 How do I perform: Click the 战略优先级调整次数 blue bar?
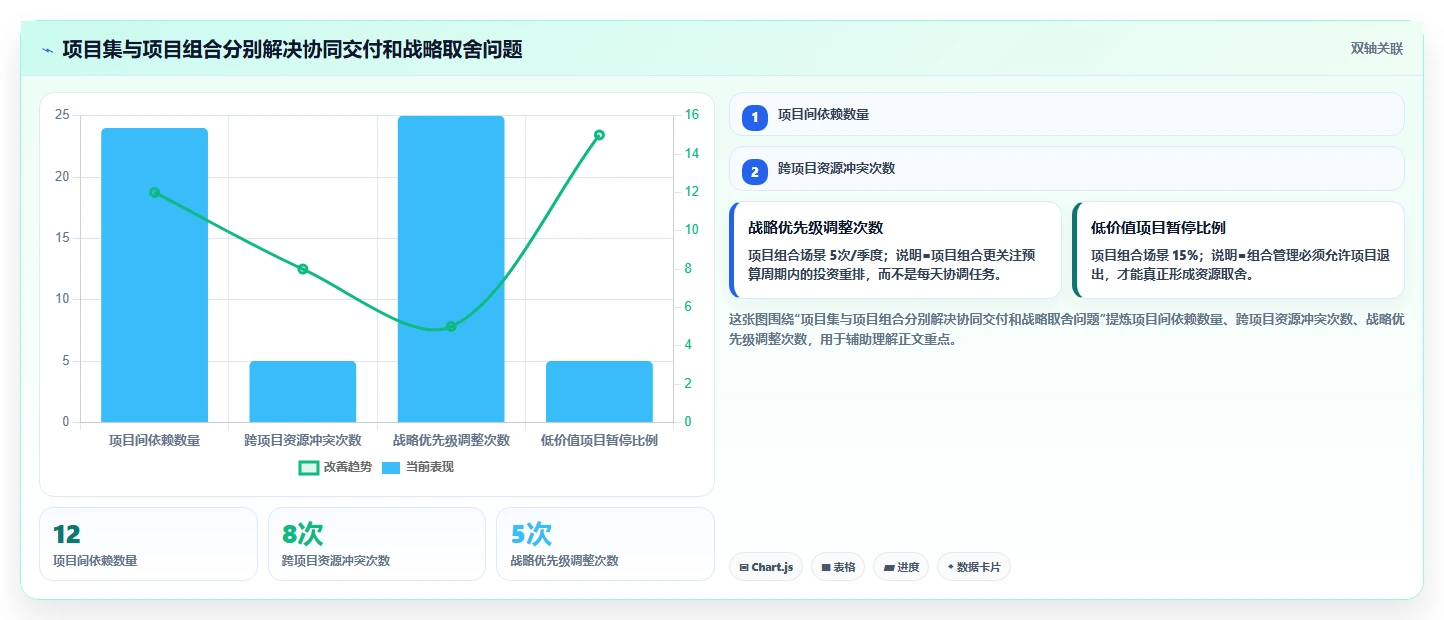pyautogui.click(x=451, y=269)
